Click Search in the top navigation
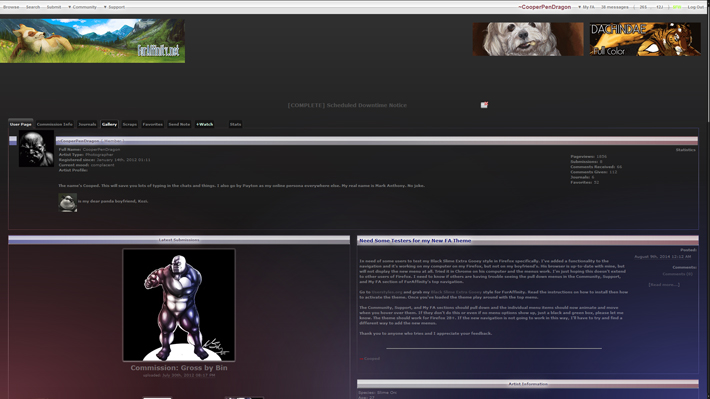Screen dimensions: 710x399 click(x=33, y=7)
